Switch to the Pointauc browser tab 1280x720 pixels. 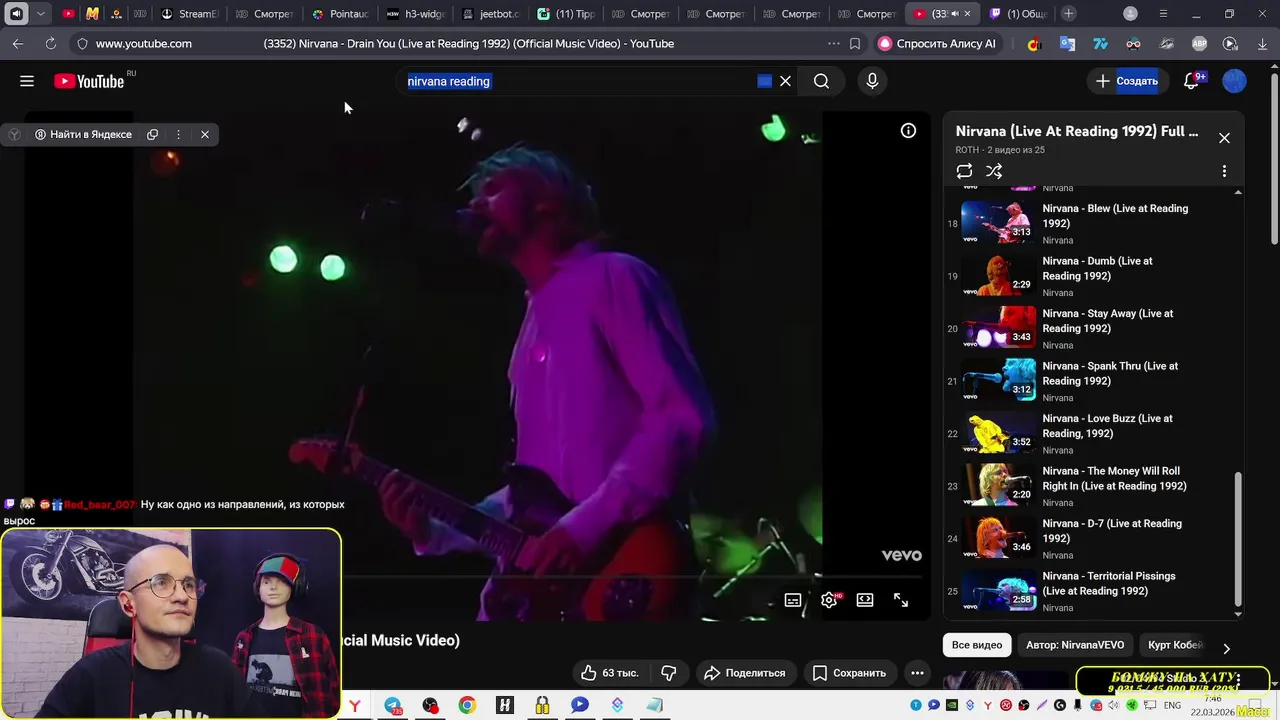pos(341,14)
